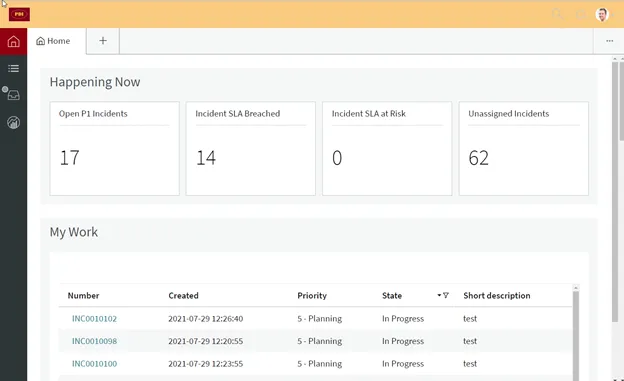This screenshot has height=381, width=624.
Task: Open the State column filter arrow
Action: click(439, 295)
